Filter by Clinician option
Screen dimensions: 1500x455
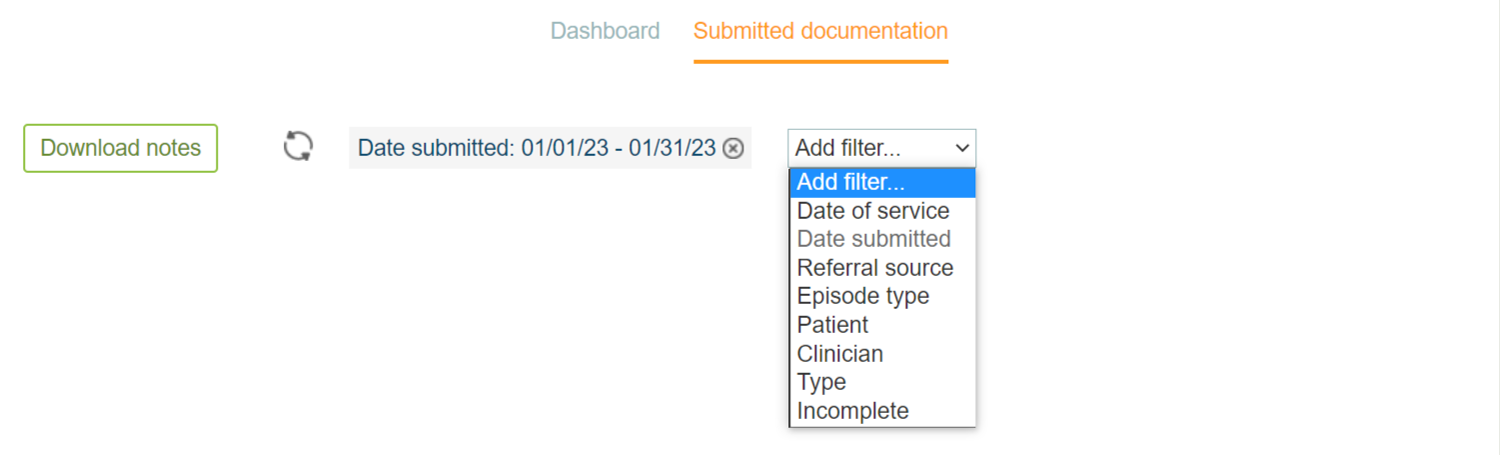click(840, 354)
